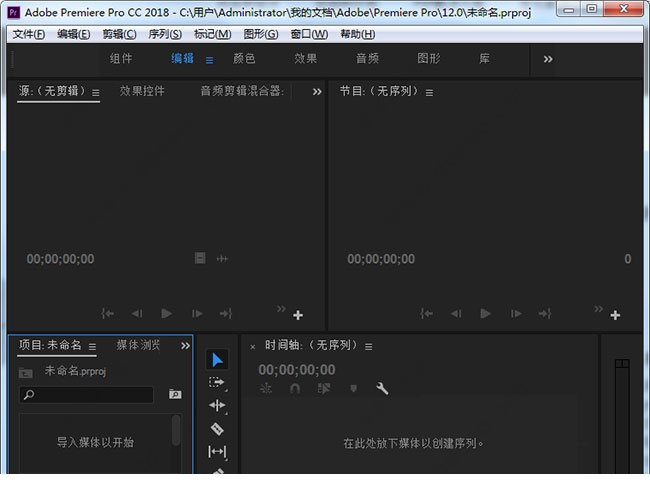This screenshot has width=650, height=492.
Task: Toggle insert sequences as nests icon
Action: (x=265, y=389)
